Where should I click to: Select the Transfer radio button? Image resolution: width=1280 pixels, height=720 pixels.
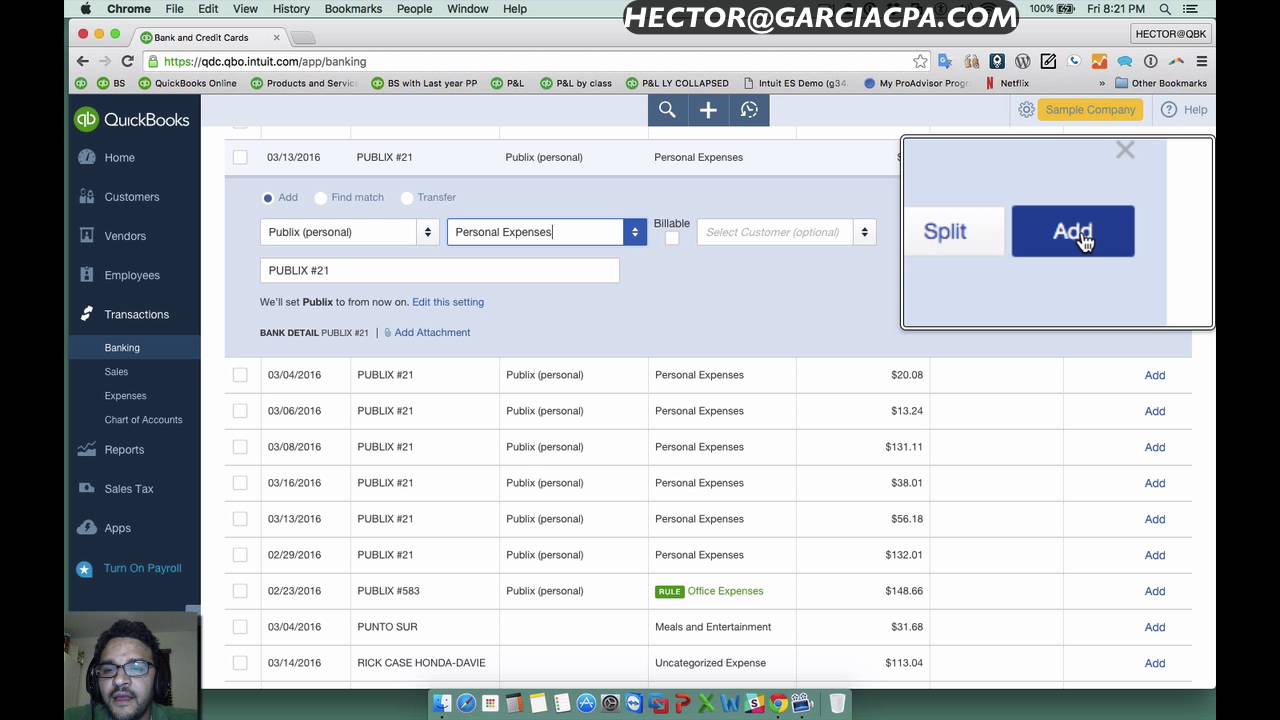pyautogui.click(x=407, y=198)
